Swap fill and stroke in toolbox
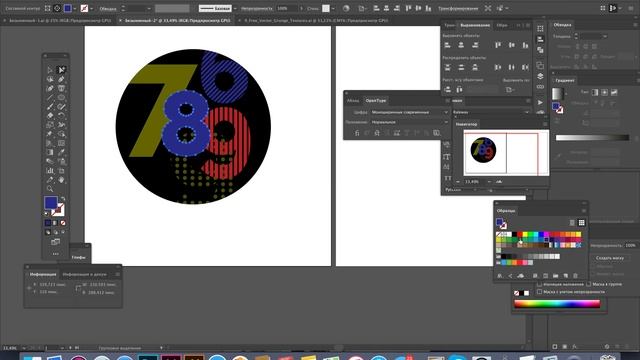The width and height of the screenshot is (640, 360). point(62,199)
